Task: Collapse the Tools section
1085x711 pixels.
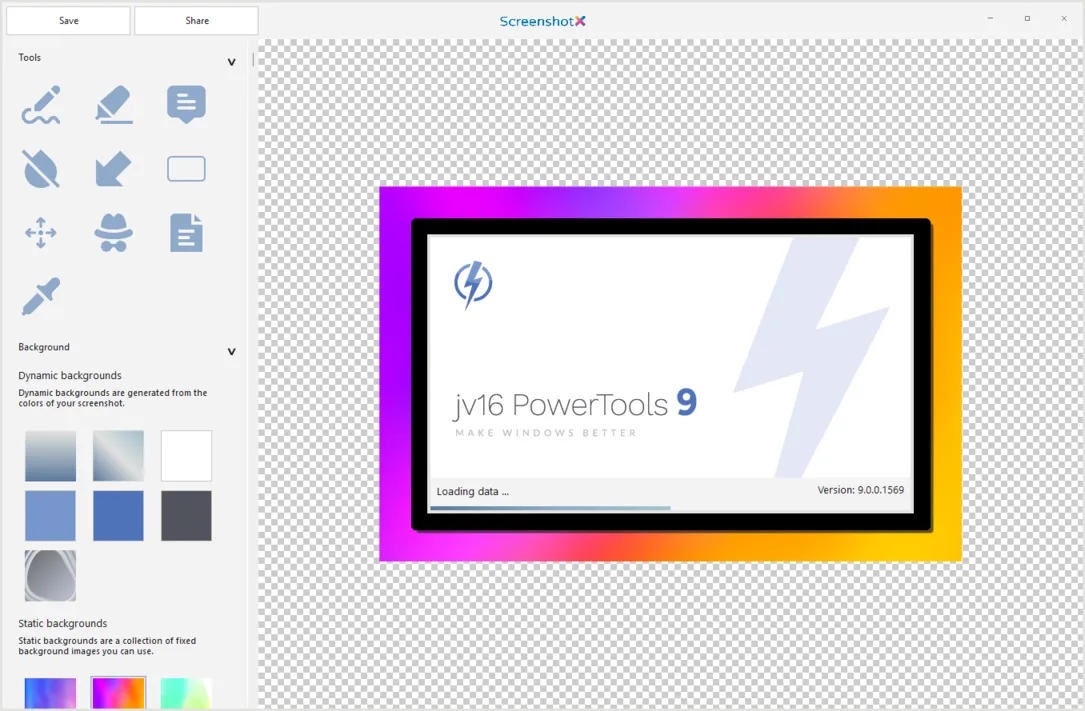Action: tap(232, 62)
